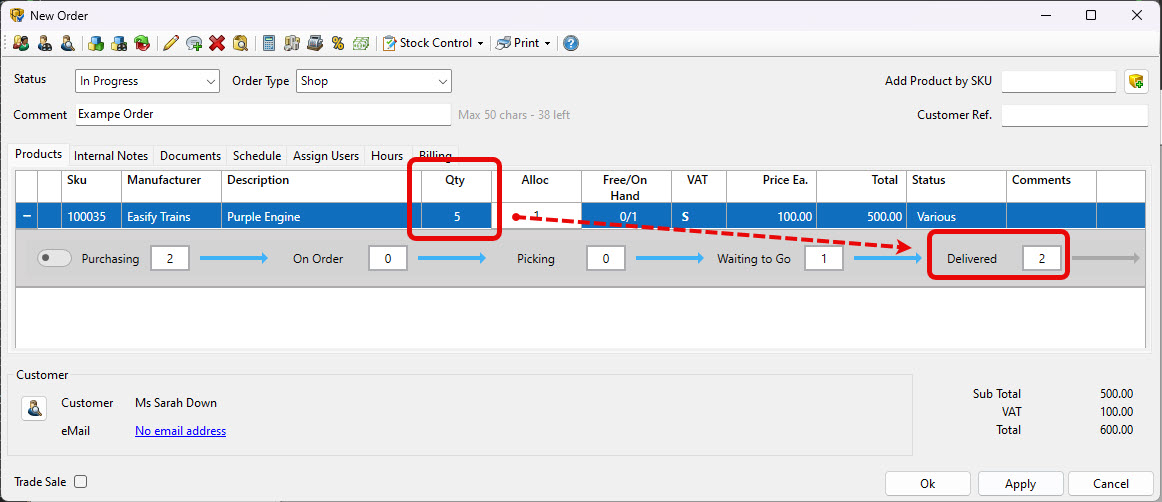The image size is (1162, 502).
Task: Click the Customer Ref. input field
Action: (x=1074, y=115)
